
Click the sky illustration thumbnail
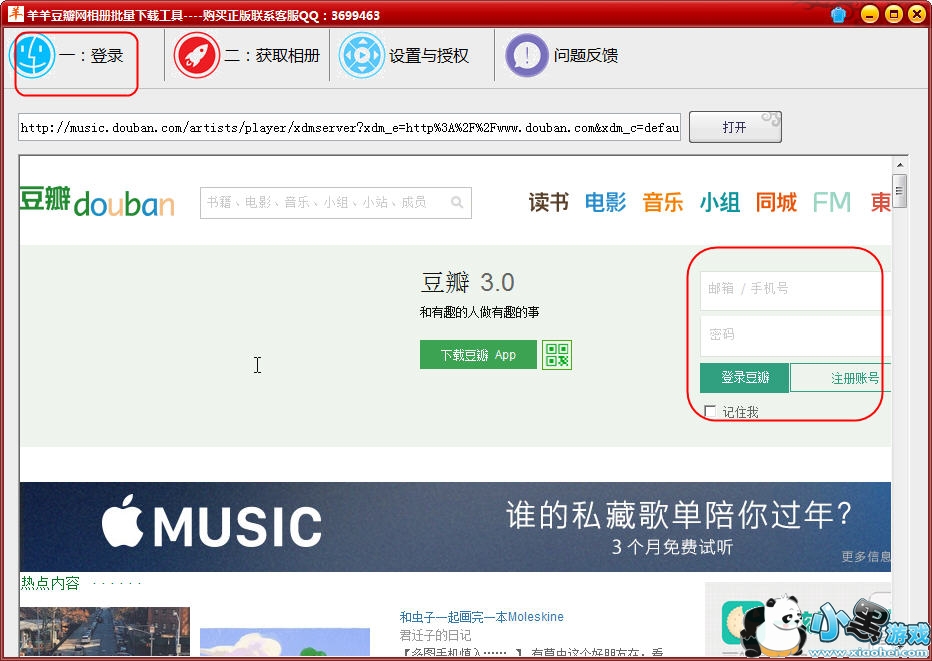[x=285, y=642]
